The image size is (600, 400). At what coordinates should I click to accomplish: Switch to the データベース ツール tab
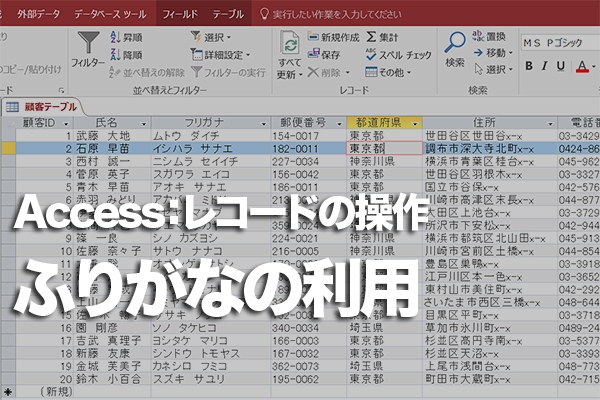(110, 14)
